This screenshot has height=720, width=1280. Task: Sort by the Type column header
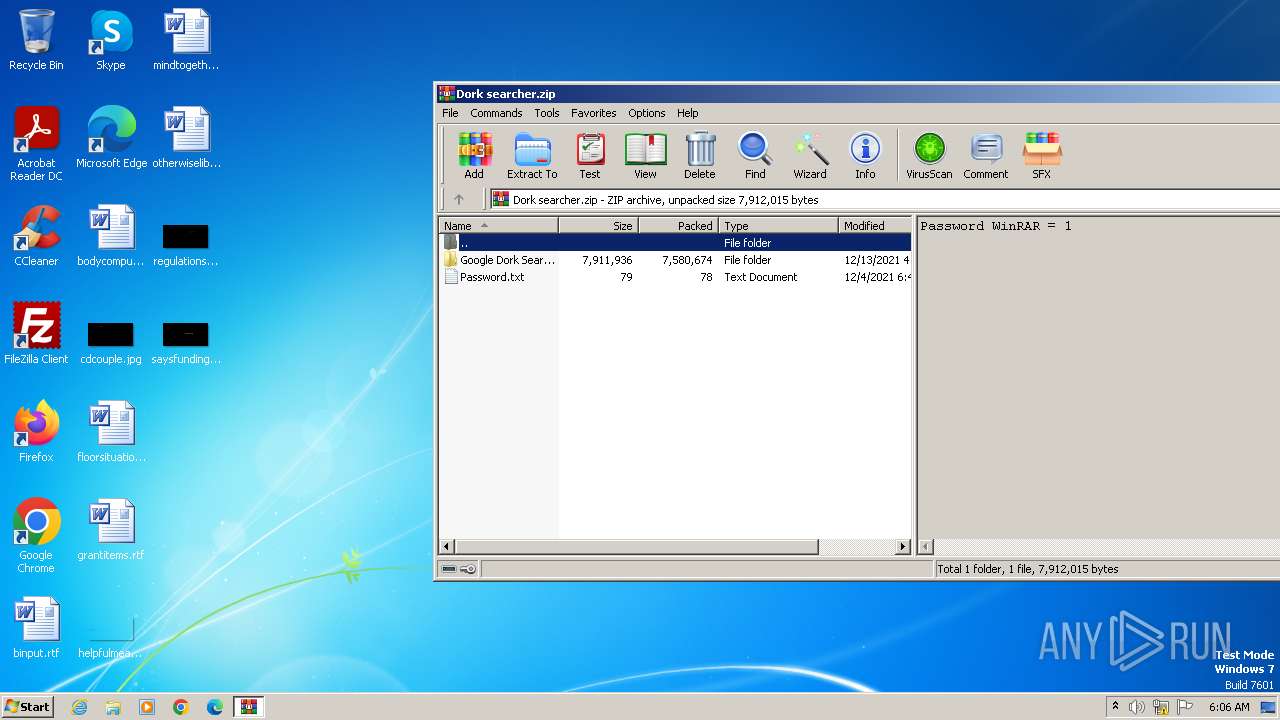coord(778,225)
